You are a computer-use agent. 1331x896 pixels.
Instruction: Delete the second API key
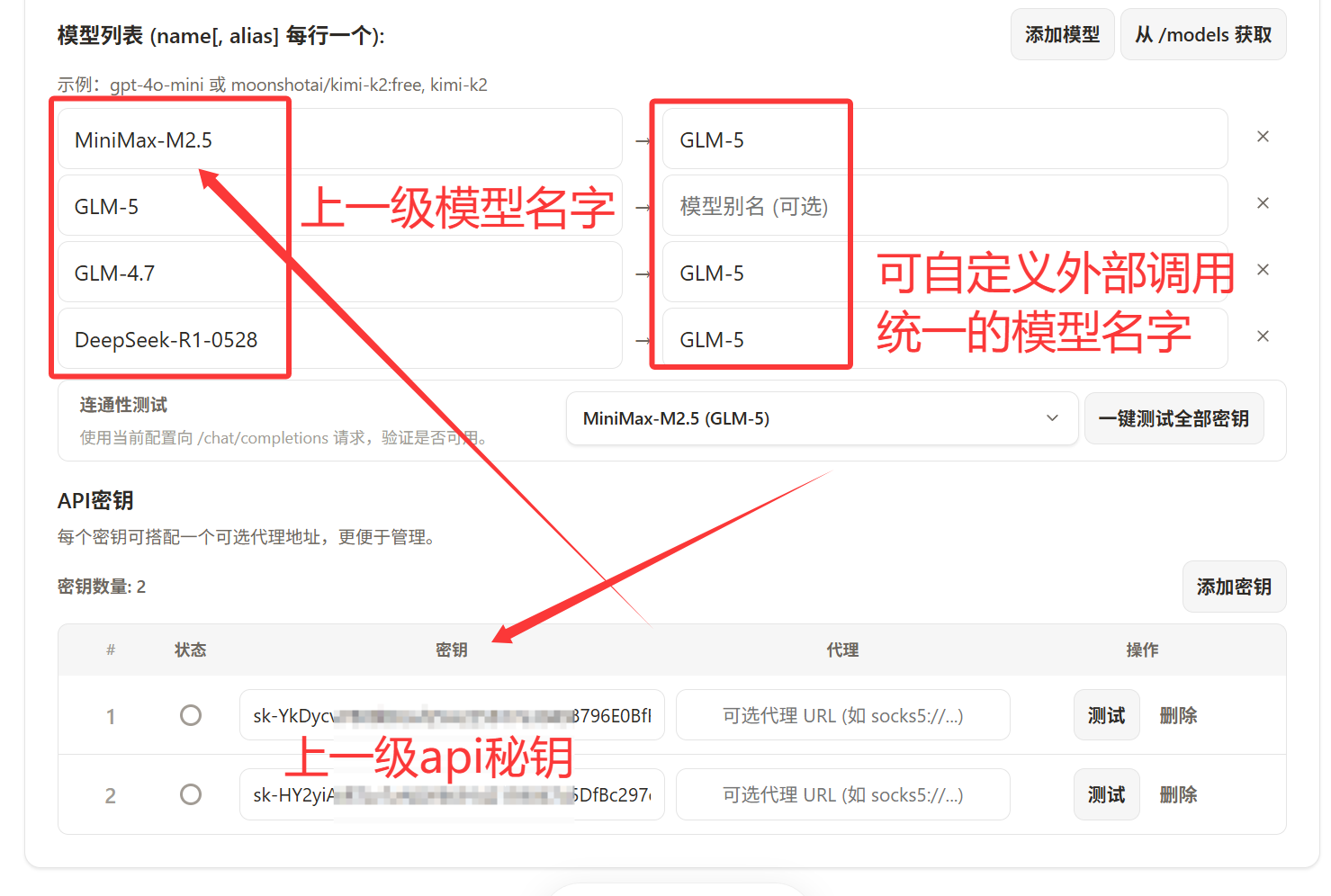point(1178,794)
